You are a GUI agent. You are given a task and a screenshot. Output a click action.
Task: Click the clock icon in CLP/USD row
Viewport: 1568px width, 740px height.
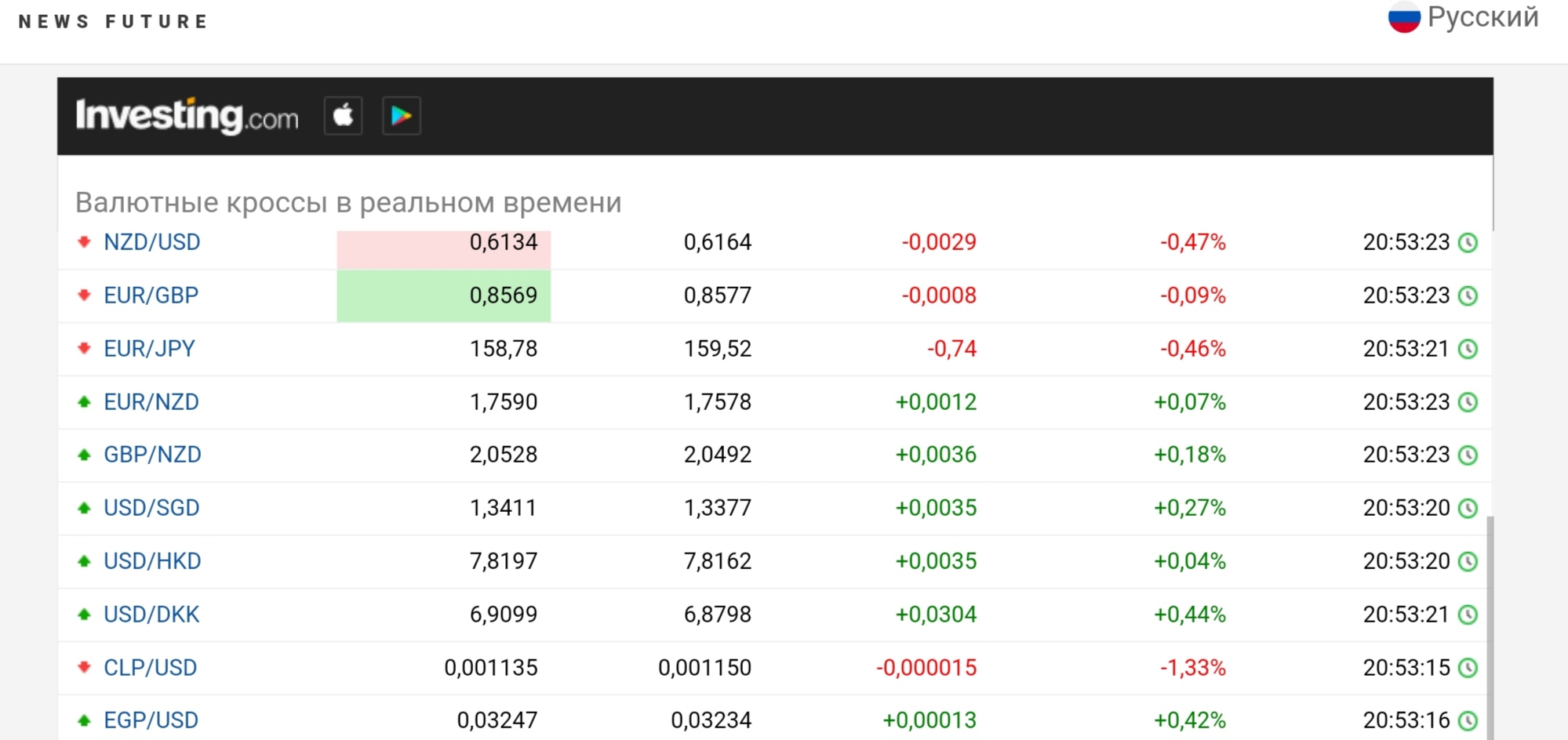tap(1468, 669)
